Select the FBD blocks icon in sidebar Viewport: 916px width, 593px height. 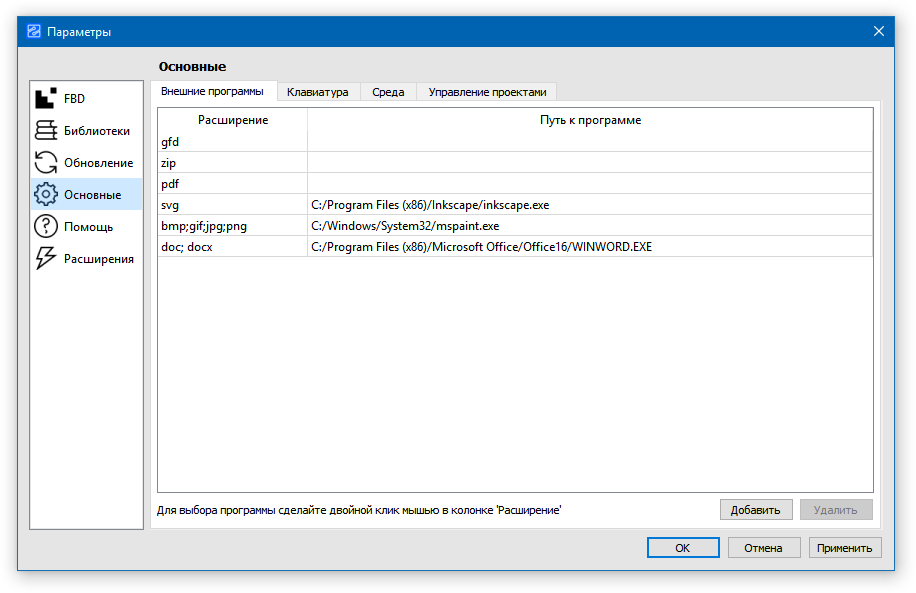[x=46, y=99]
